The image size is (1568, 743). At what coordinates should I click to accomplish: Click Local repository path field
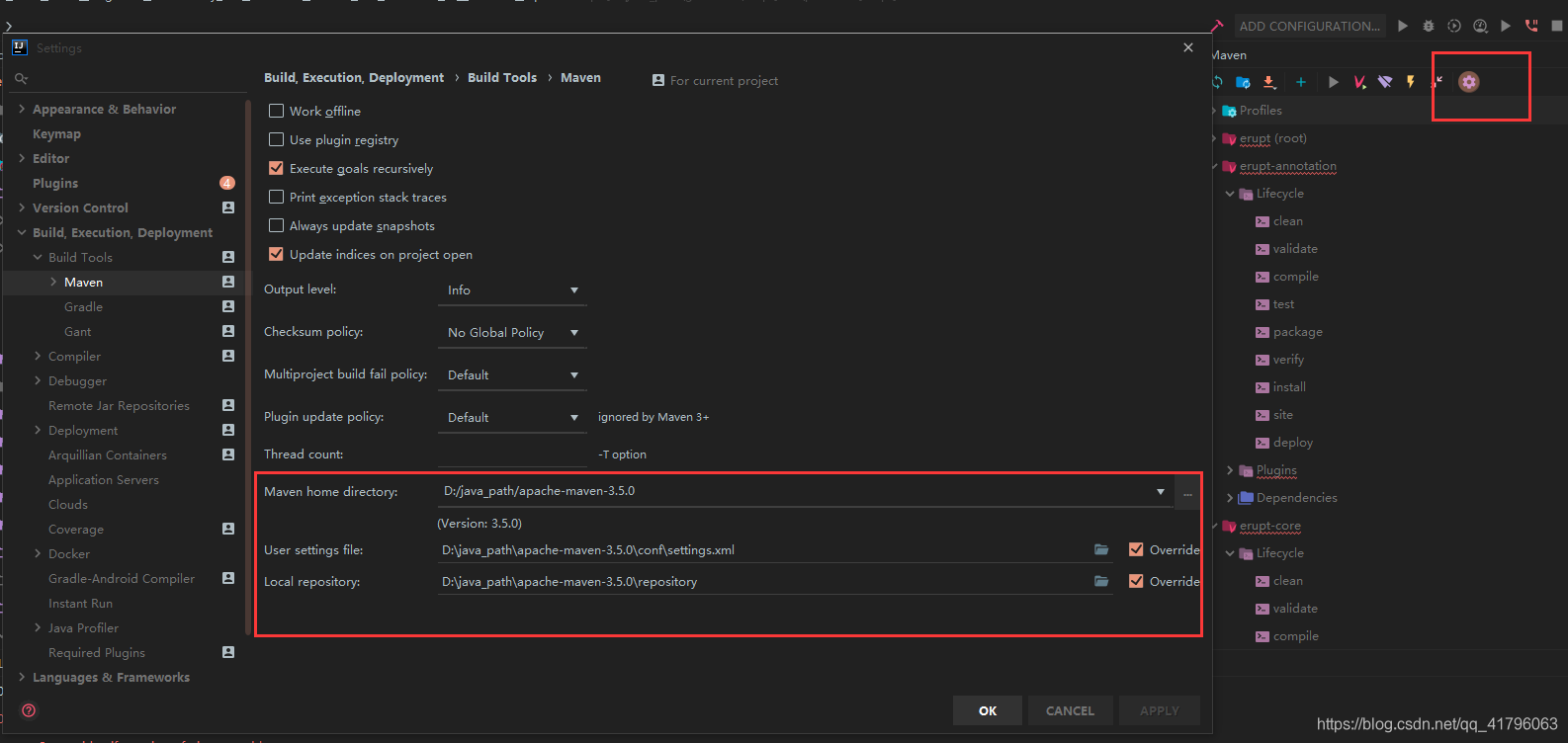[x=763, y=581]
